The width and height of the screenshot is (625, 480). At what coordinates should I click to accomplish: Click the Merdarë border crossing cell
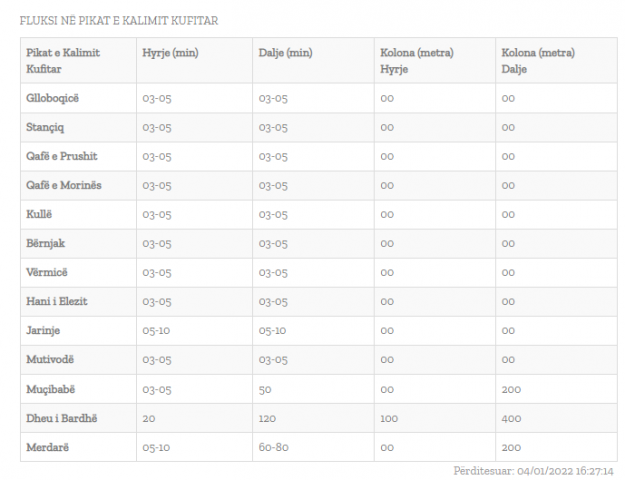click(48, 446)
